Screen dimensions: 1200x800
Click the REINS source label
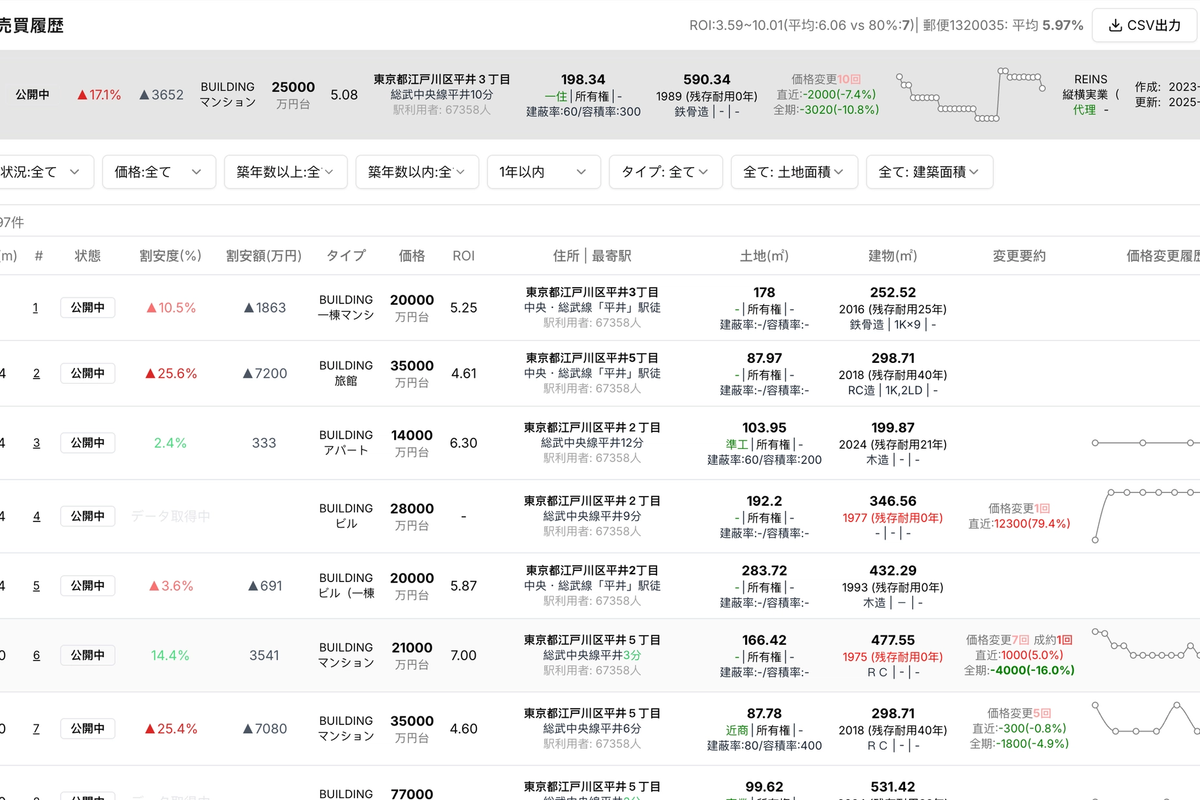pos(1090,79)
